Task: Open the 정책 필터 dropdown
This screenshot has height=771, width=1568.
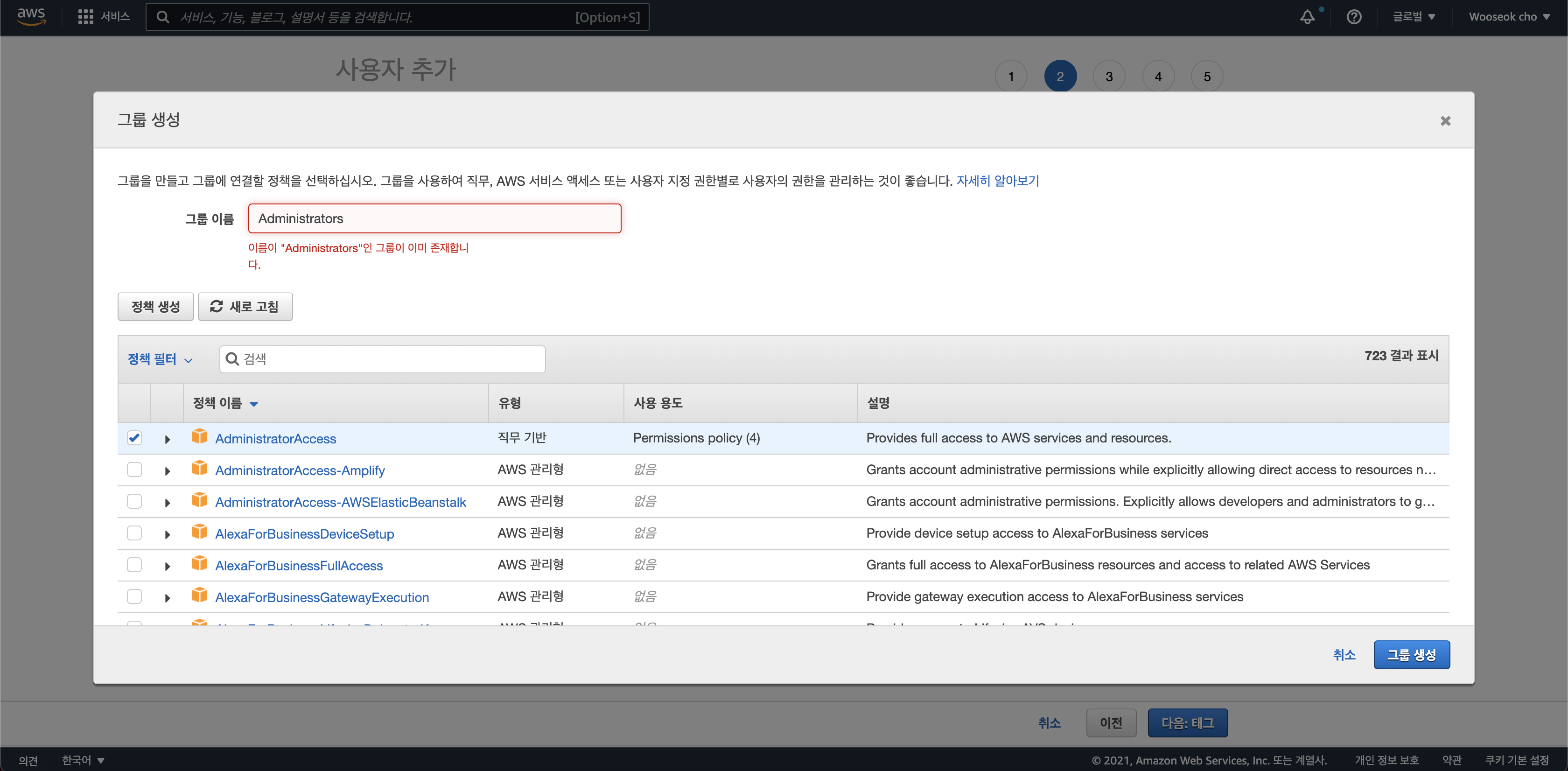Action: click(160, 360)
